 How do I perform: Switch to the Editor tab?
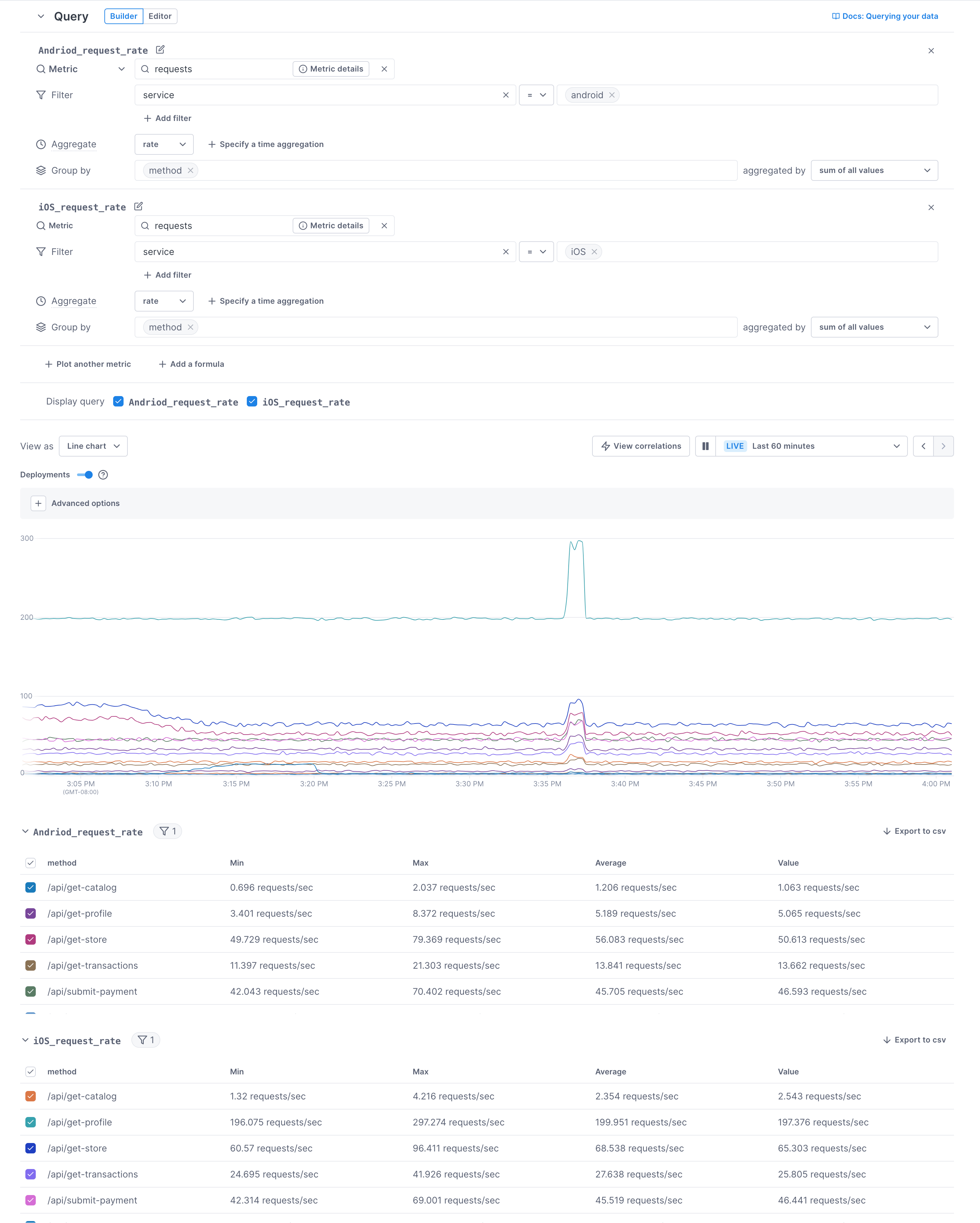coord(160,16)
